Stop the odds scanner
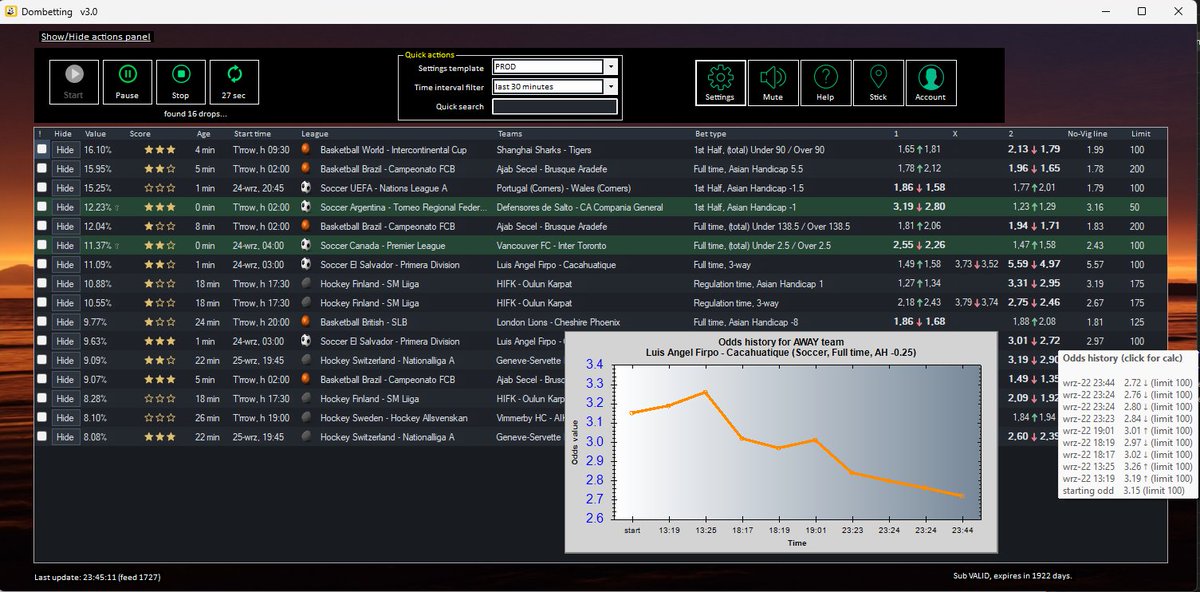This screenshot has height=592, width=1200. pyautogui.click(x=180, y=82)
